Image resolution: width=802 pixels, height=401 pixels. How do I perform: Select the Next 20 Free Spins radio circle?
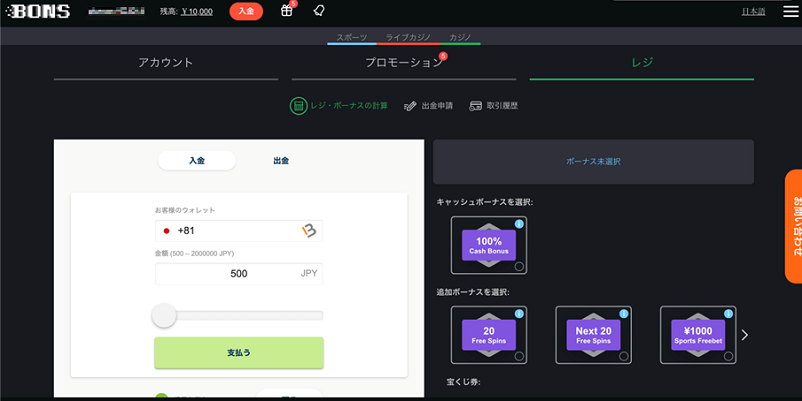[x=623, y=356]
